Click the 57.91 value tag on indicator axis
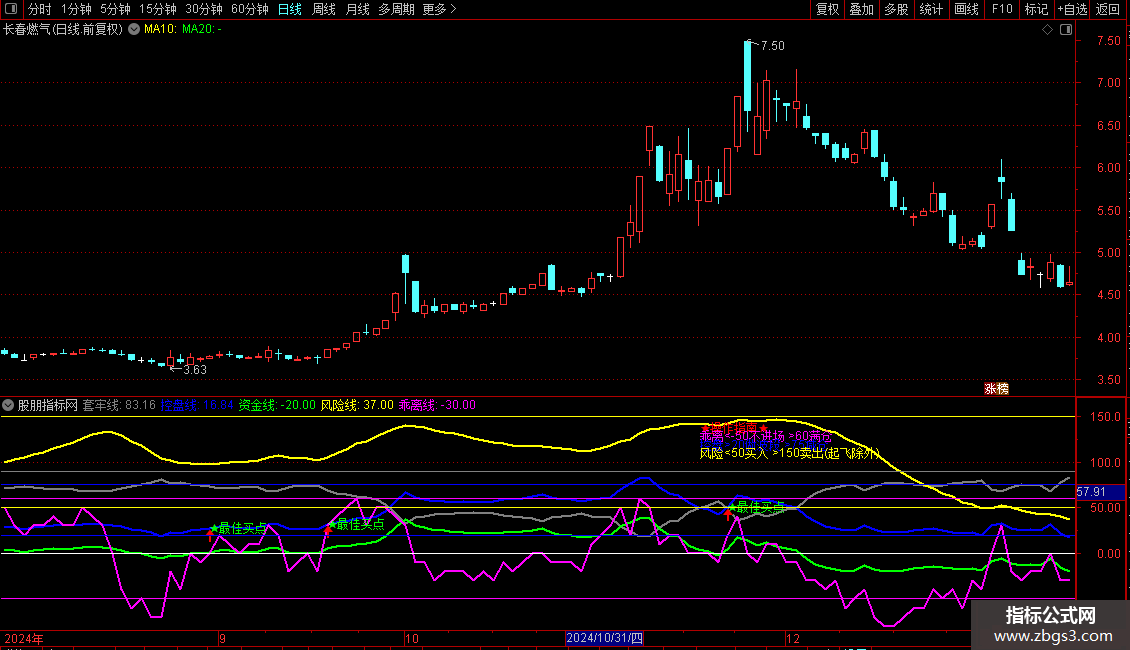This screenshot has width=1130, height=650. coord(1091,492)
